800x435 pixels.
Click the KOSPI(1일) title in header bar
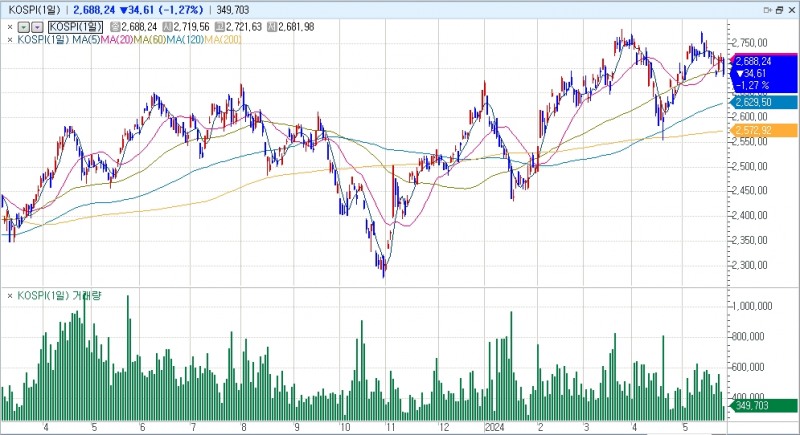34,10
